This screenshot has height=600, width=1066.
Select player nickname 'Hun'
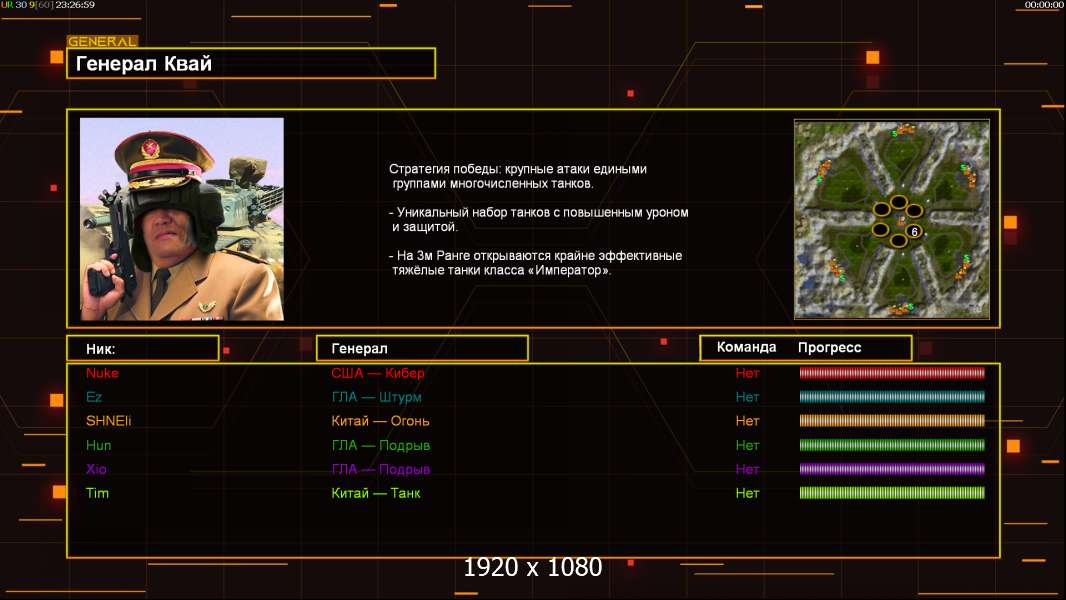pos(98,445)
